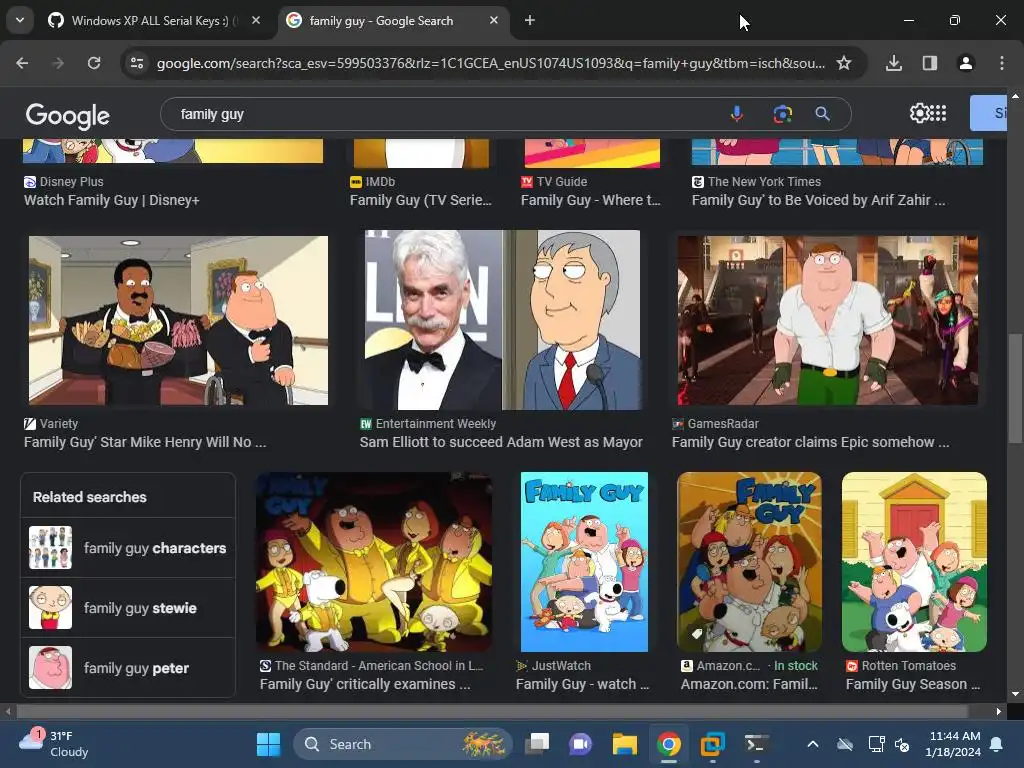
Task: Show hidden system tray icons
Action: tap(812, 744)
